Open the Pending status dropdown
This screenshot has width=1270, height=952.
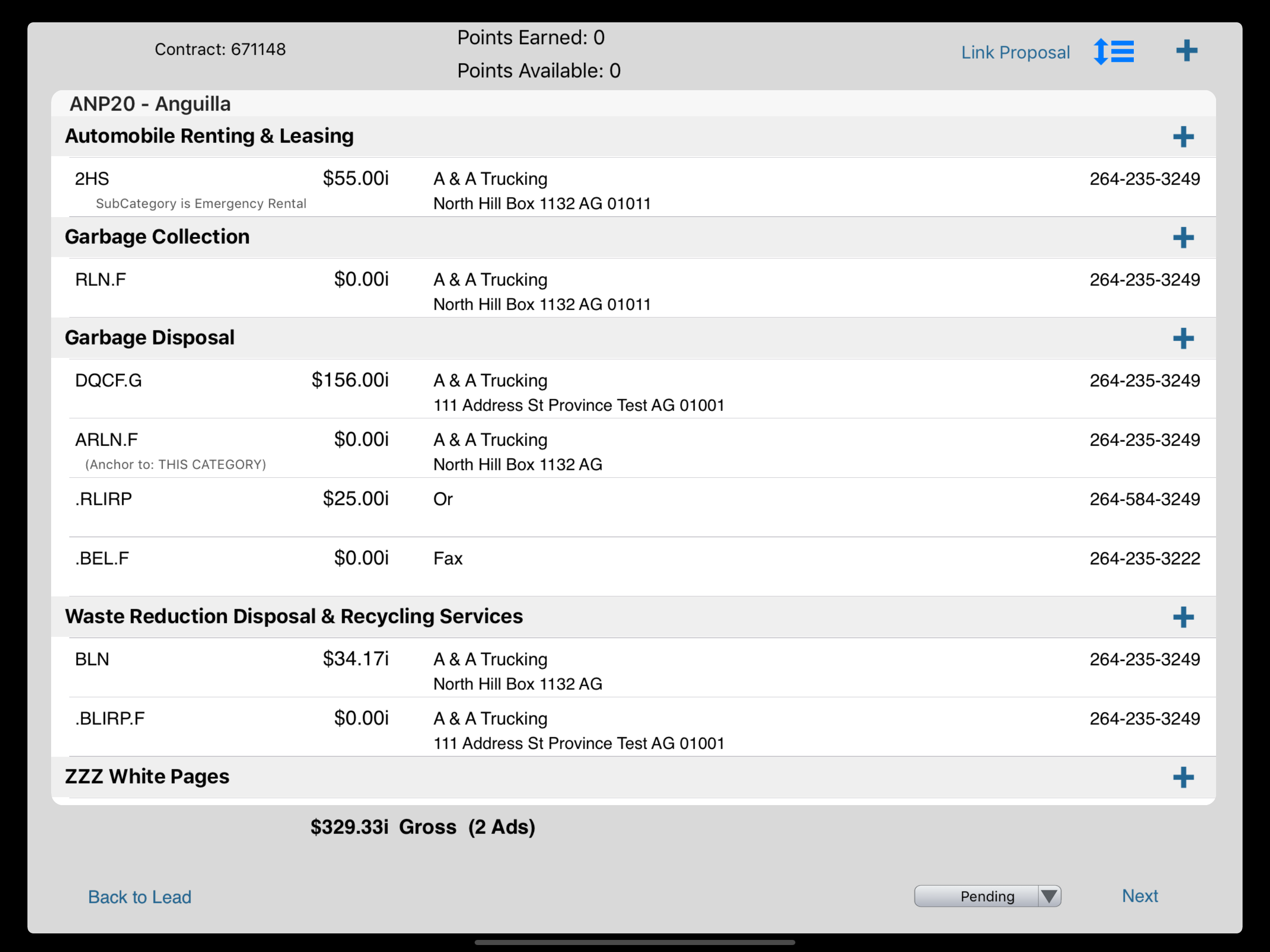(987, 896)
